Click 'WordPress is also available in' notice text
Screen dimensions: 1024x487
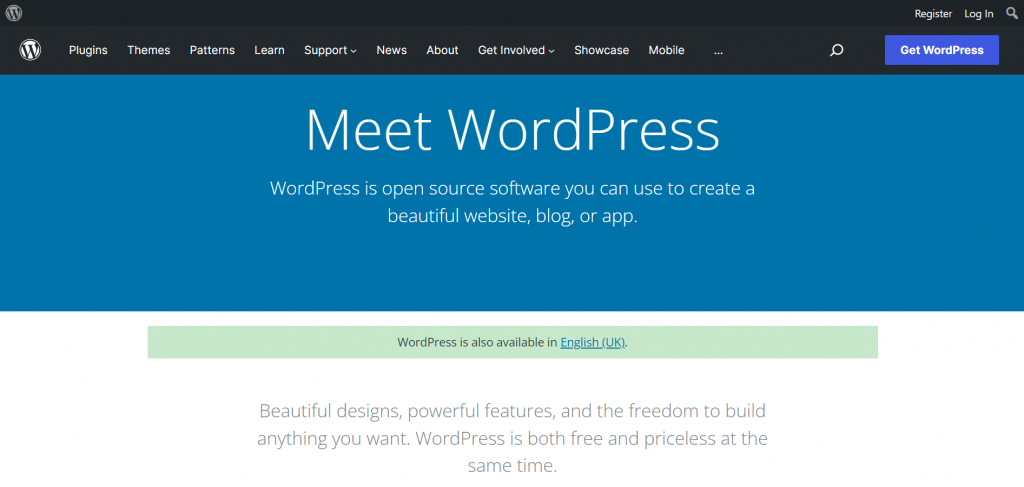tap(477, 342)
